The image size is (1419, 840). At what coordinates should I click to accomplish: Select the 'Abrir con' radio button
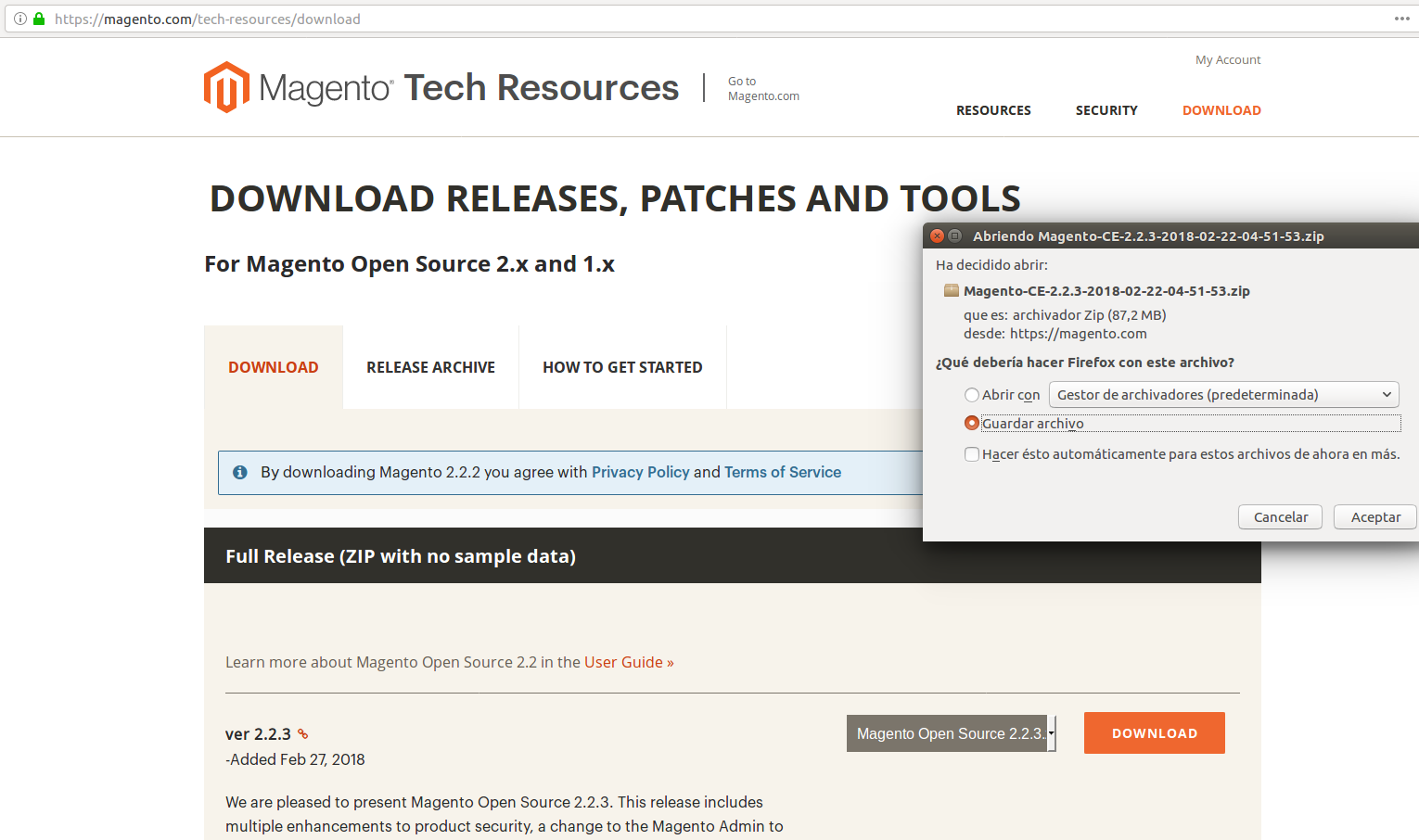pos(971,394)
